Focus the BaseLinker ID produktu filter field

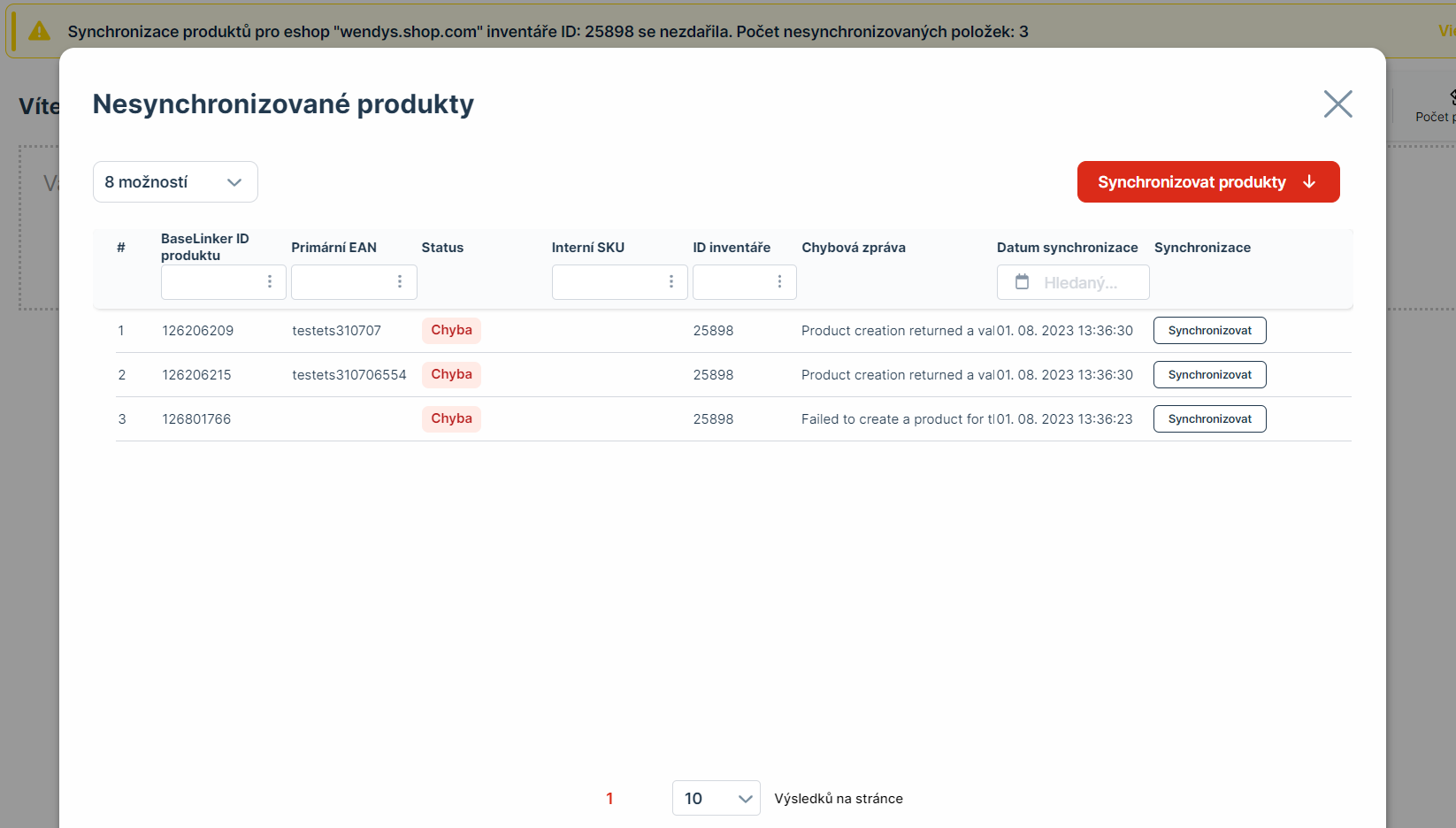[212, 282]
